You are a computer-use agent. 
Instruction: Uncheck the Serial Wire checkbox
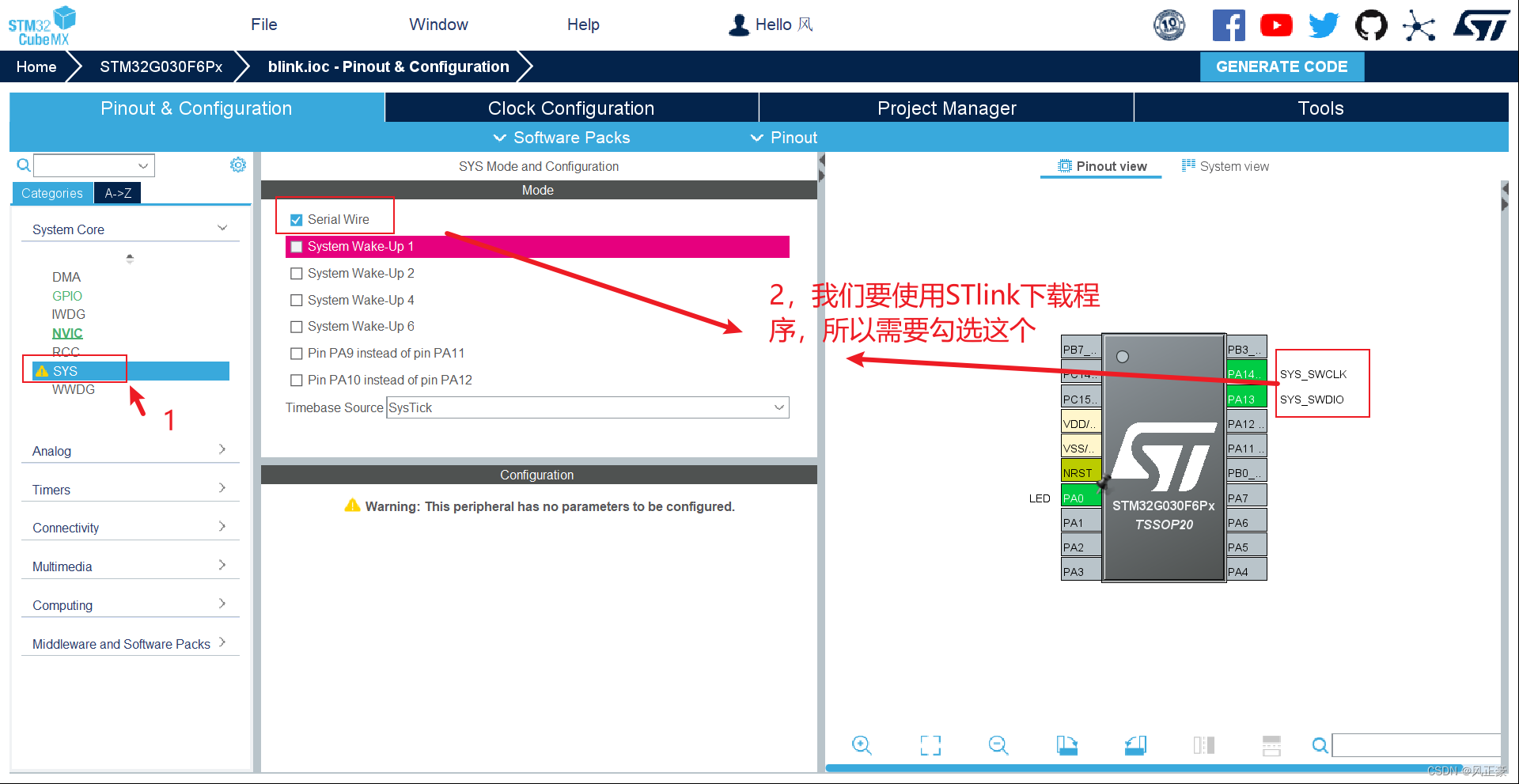(x=297, y=220)
